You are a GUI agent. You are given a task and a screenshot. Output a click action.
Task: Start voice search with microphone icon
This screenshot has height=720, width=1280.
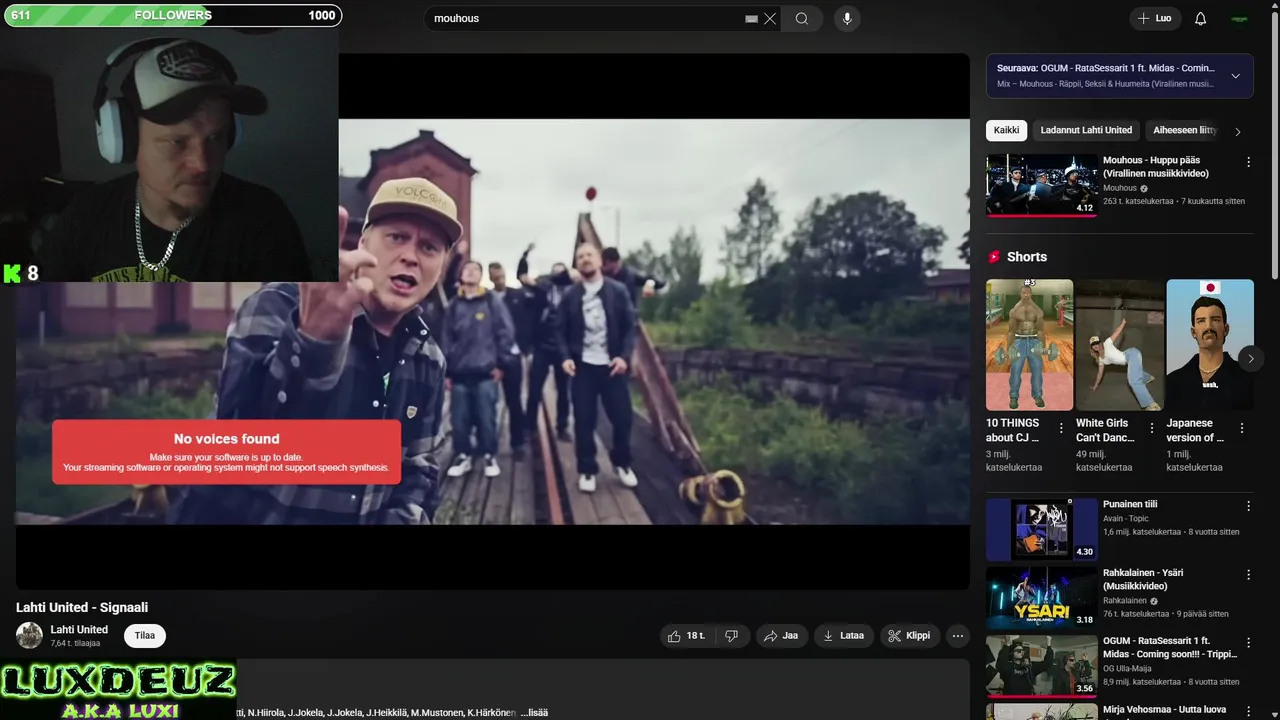pyautogui.click(x=847, y=18)
